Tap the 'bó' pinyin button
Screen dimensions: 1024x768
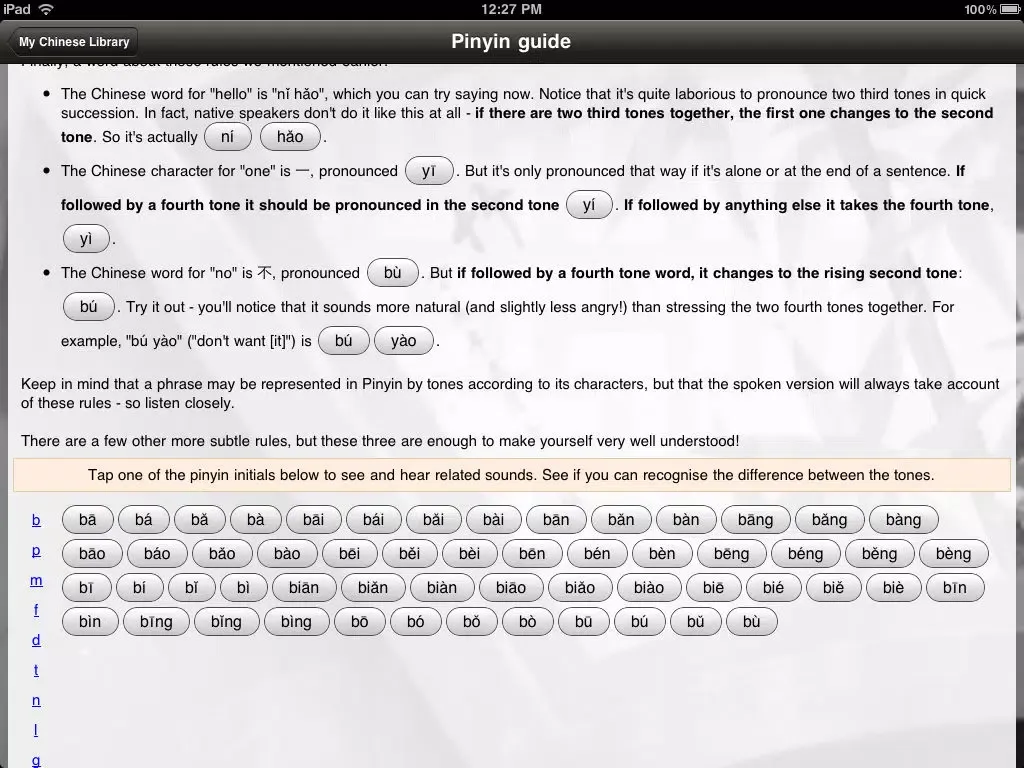(416, 621)
